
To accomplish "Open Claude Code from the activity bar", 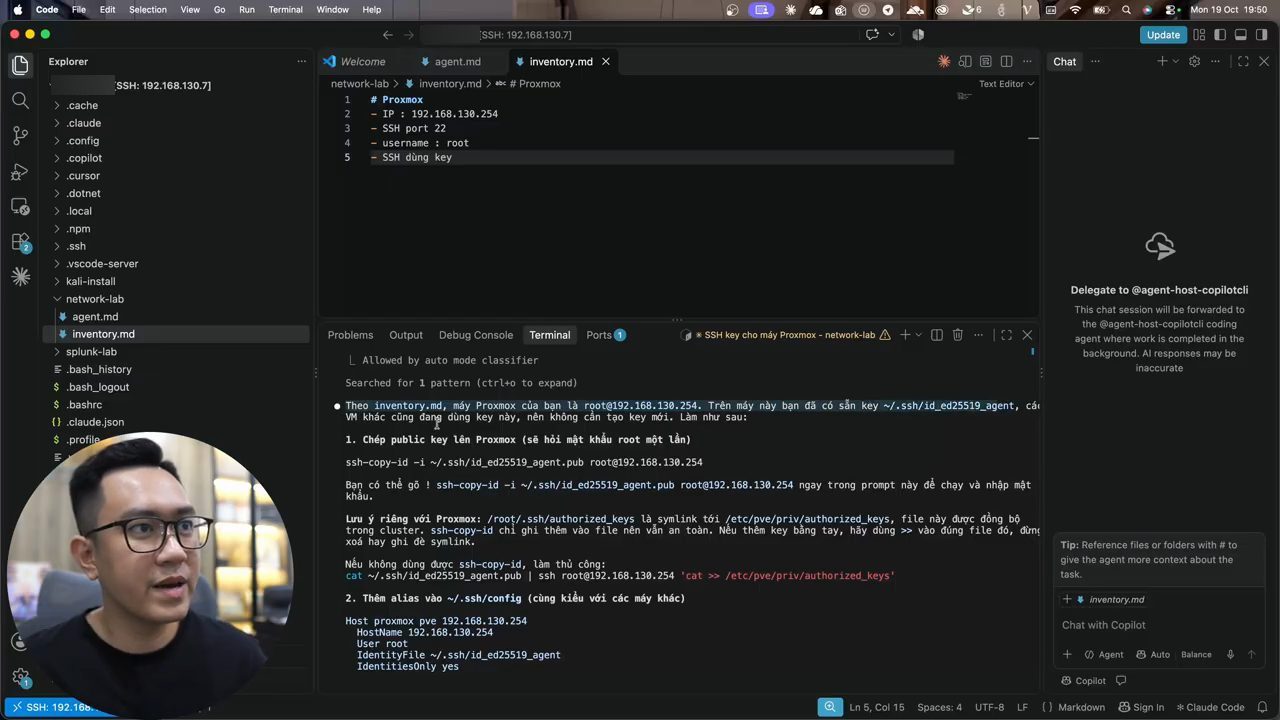I will tap(20, 277).
